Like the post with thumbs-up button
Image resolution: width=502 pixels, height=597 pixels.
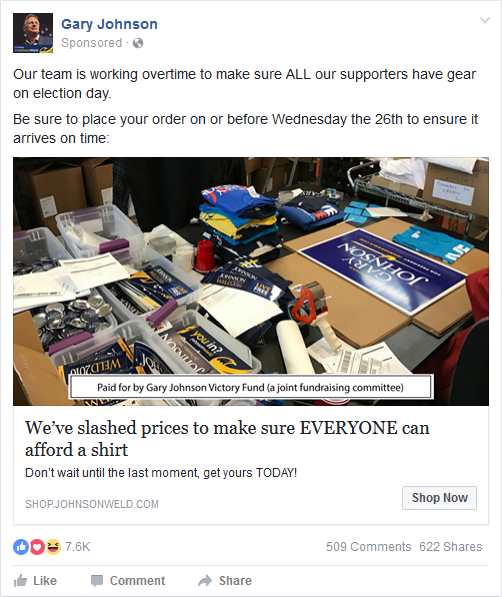[35, 581]
